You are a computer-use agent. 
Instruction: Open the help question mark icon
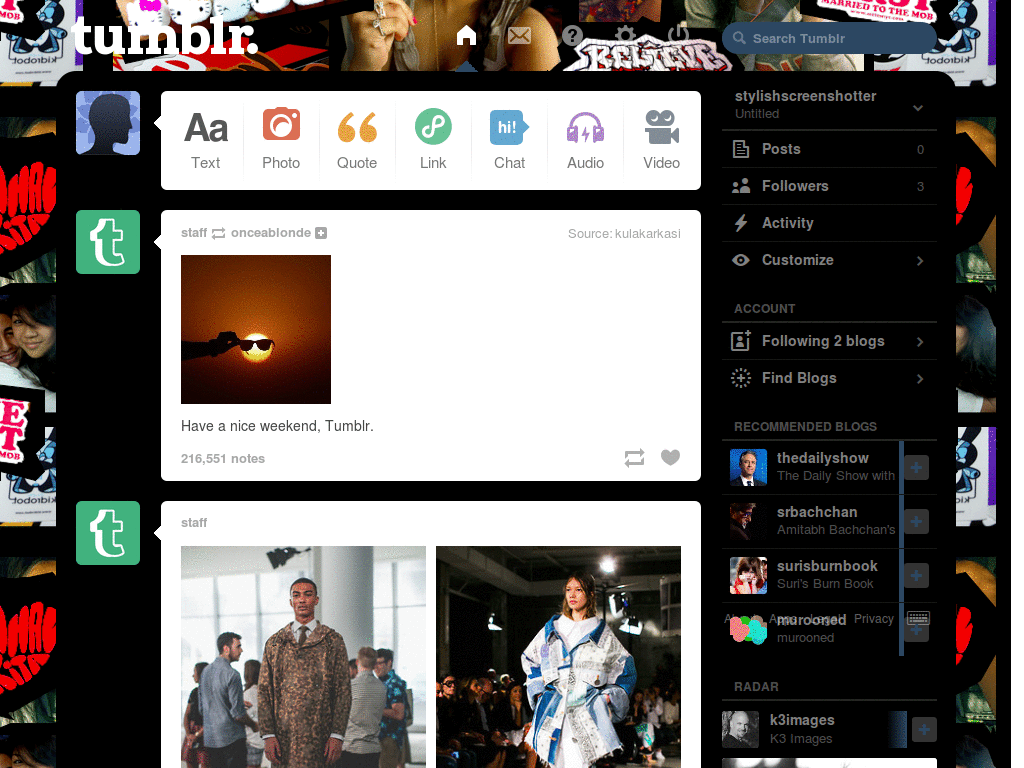[x=572, y=35]
